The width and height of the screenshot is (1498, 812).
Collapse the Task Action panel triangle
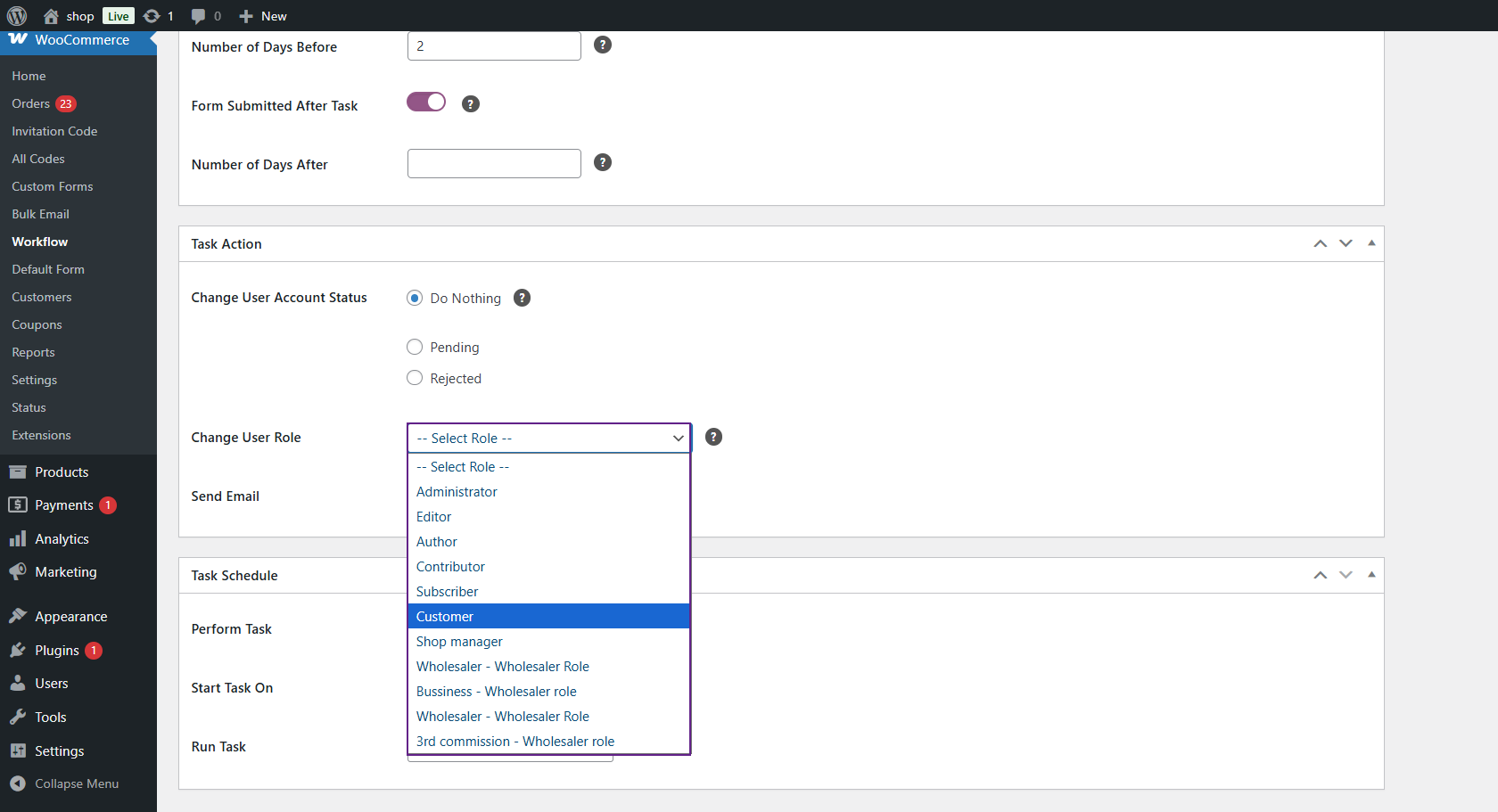(x=1371, y=243)
